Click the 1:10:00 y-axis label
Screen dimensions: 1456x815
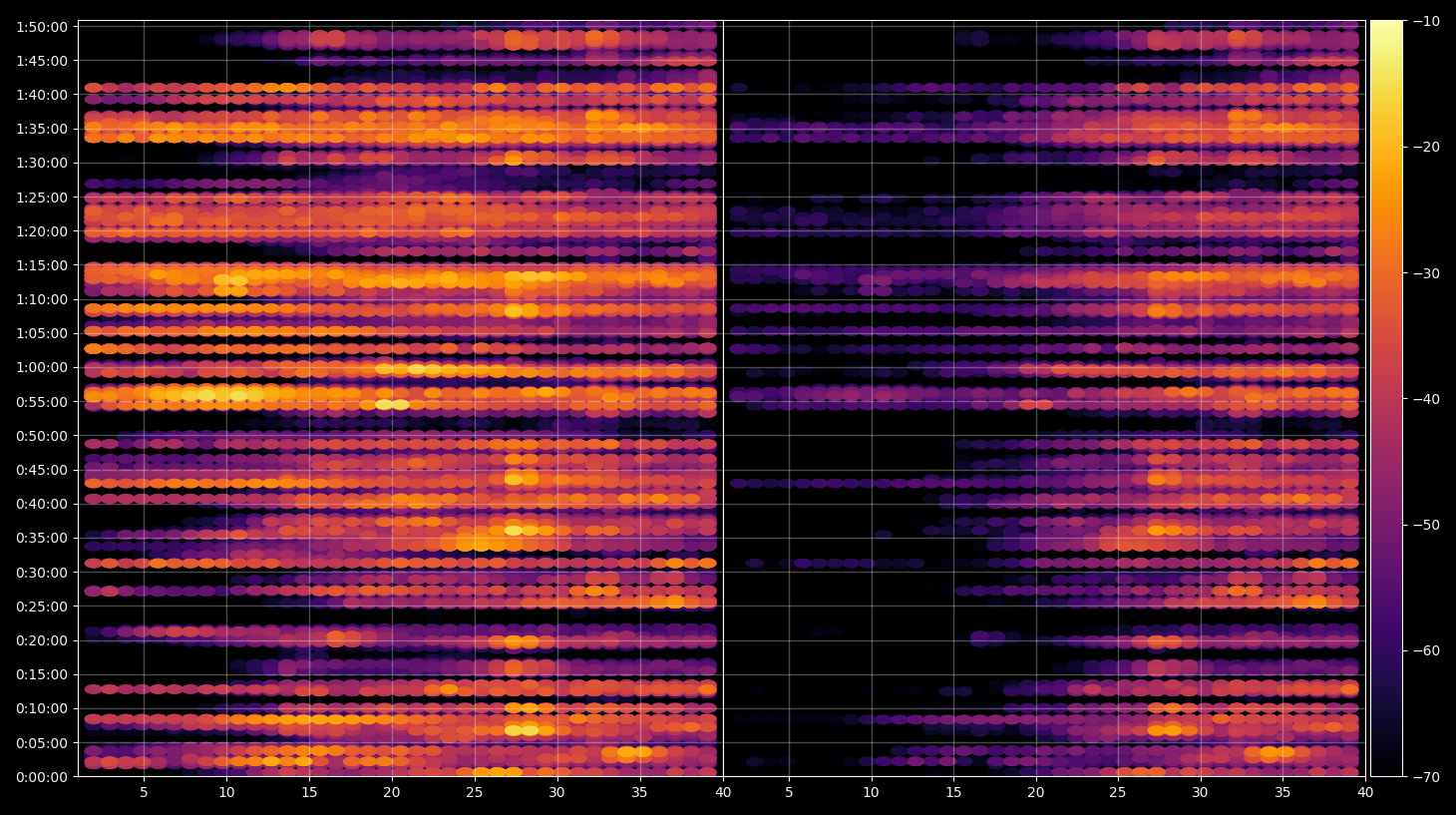(42, 299)
